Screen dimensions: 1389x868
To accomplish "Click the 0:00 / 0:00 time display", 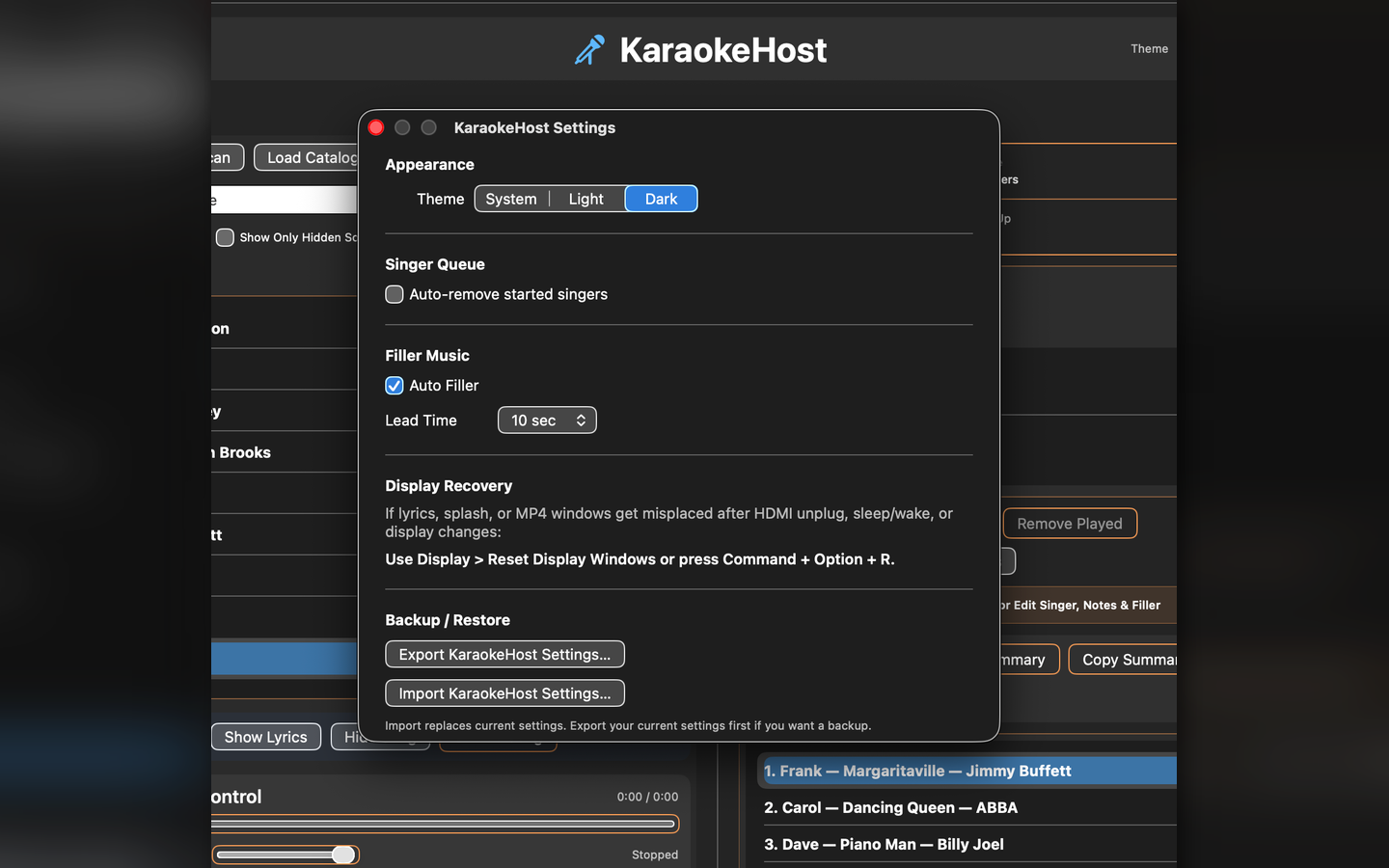I will pyautogui.click(x=647, y=797).
